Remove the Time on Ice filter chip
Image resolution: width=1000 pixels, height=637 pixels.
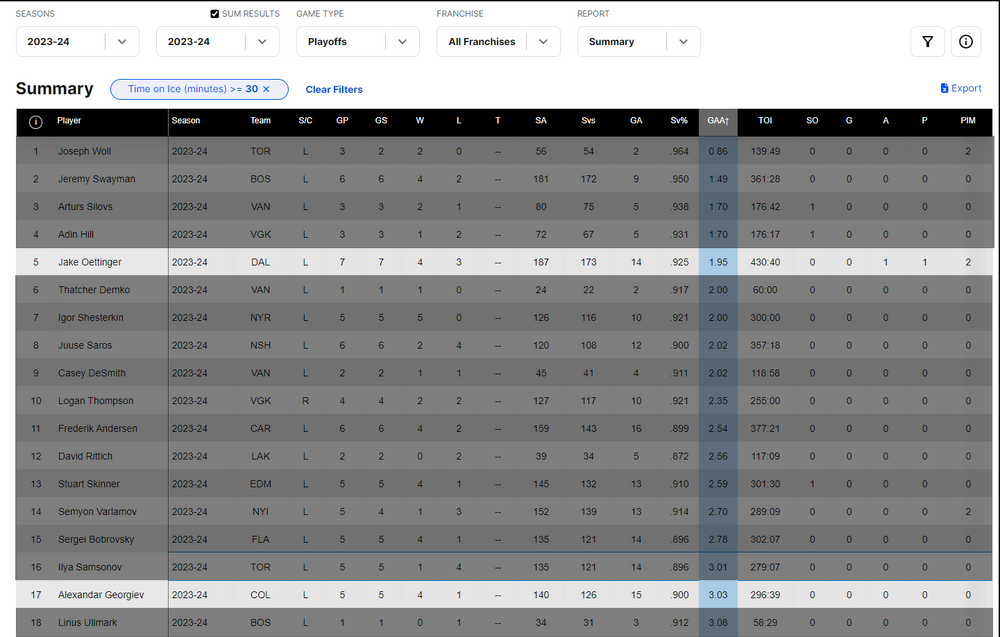[x=266, y=89]
